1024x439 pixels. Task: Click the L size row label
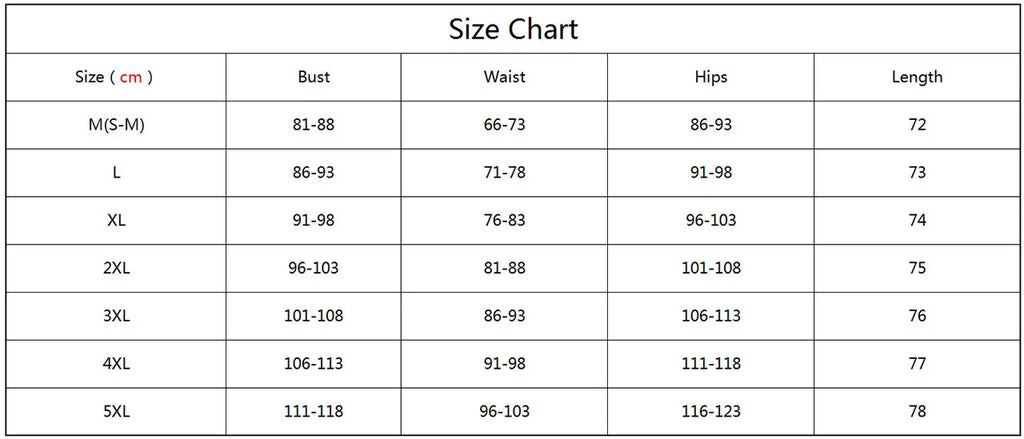116,172
